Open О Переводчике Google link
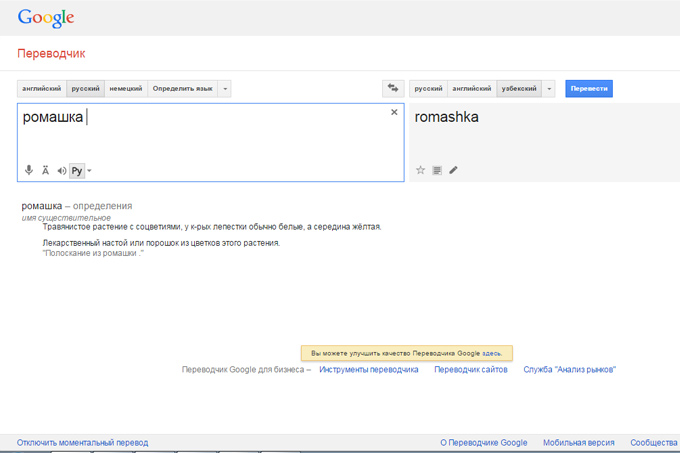The image size is (680, 453). [x=484, y=443]
